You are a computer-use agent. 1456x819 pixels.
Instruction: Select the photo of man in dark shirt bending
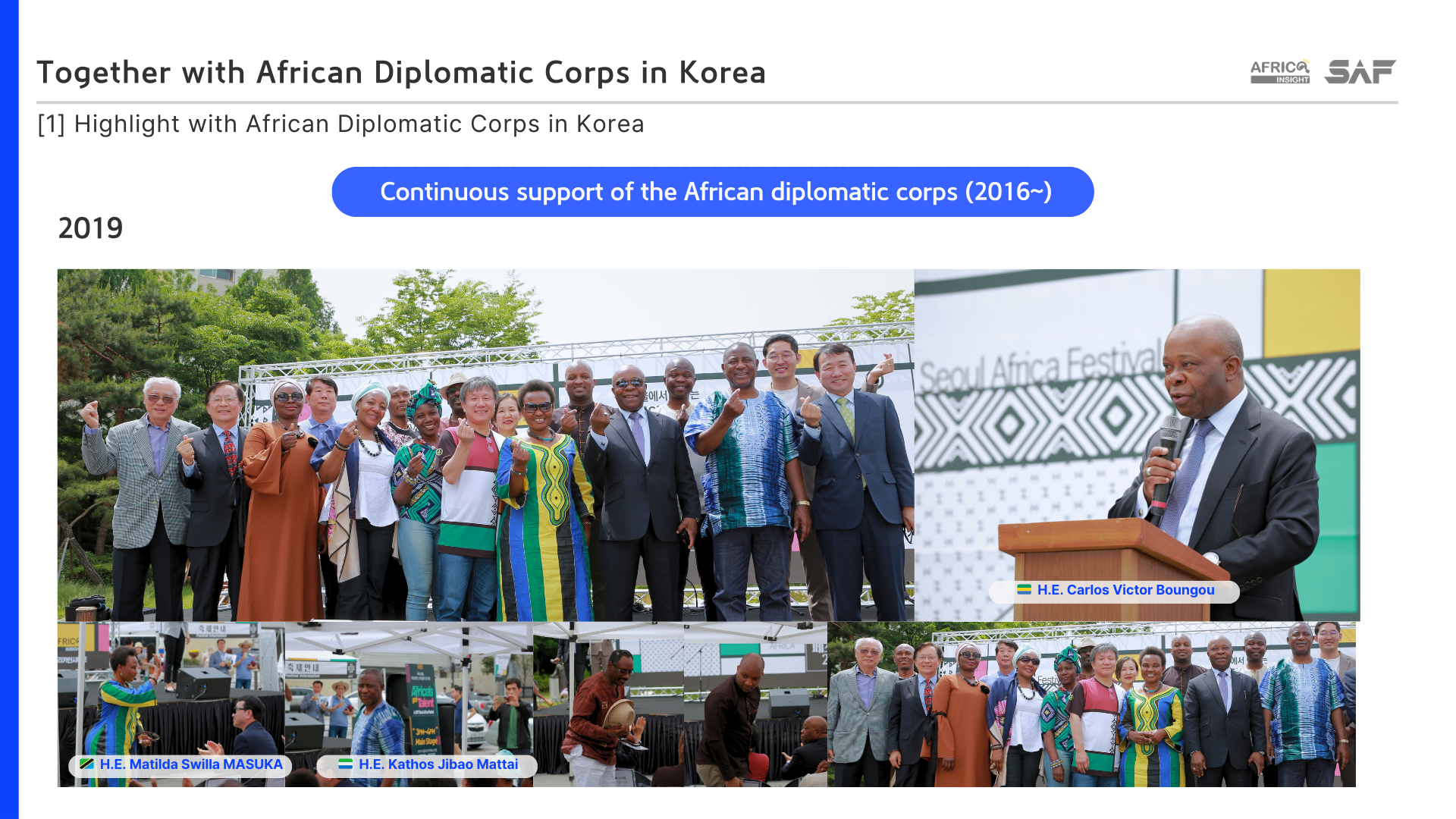(x=755, y=704)
